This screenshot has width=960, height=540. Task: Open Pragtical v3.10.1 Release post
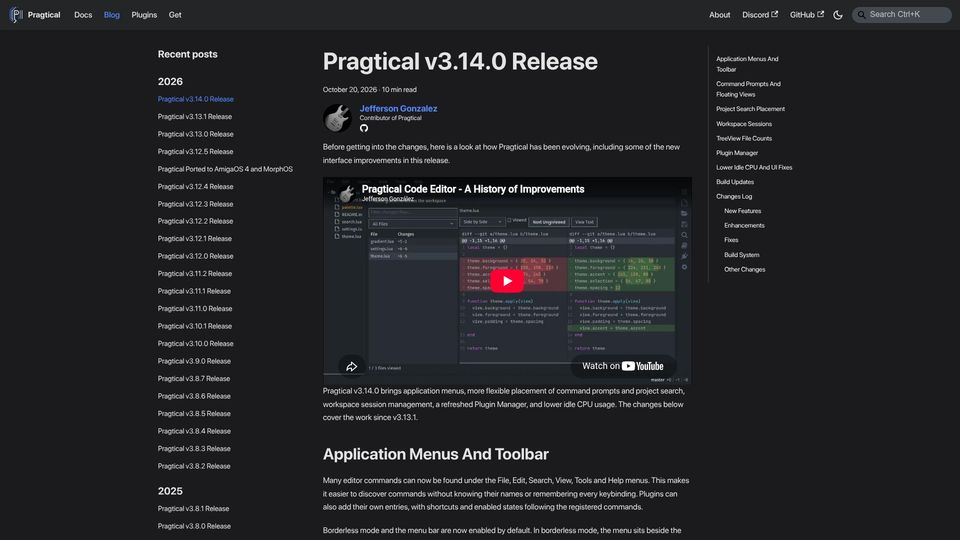point(195,326)
